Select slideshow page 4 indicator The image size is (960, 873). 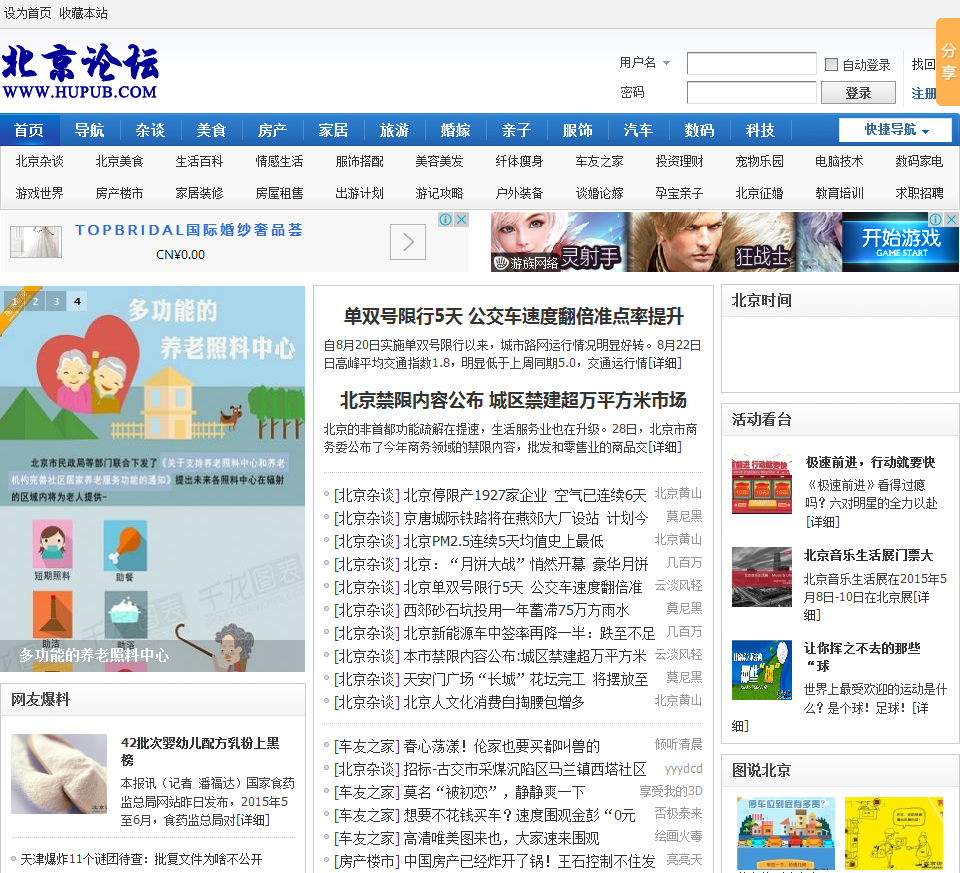click(77, 301)
